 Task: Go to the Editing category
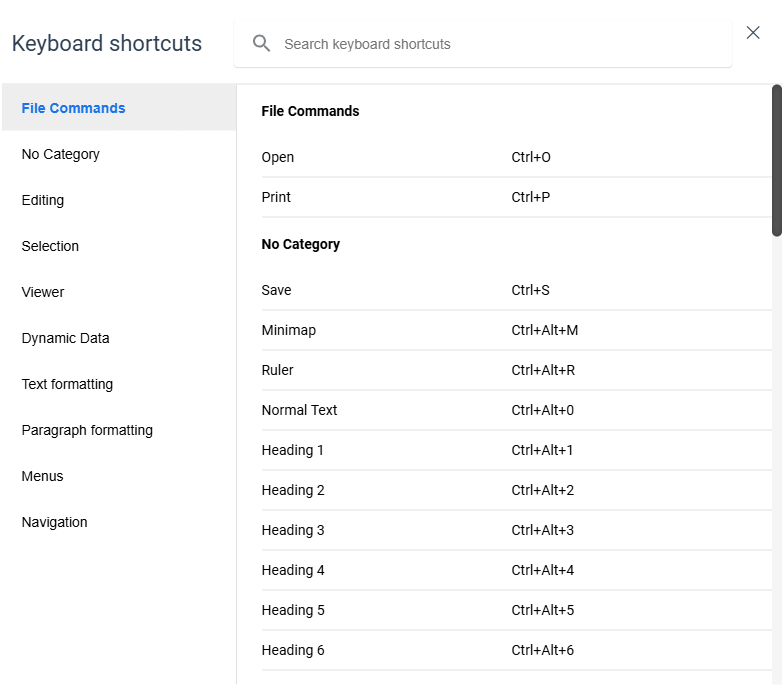pyautogui.click(x=119, y=200)
